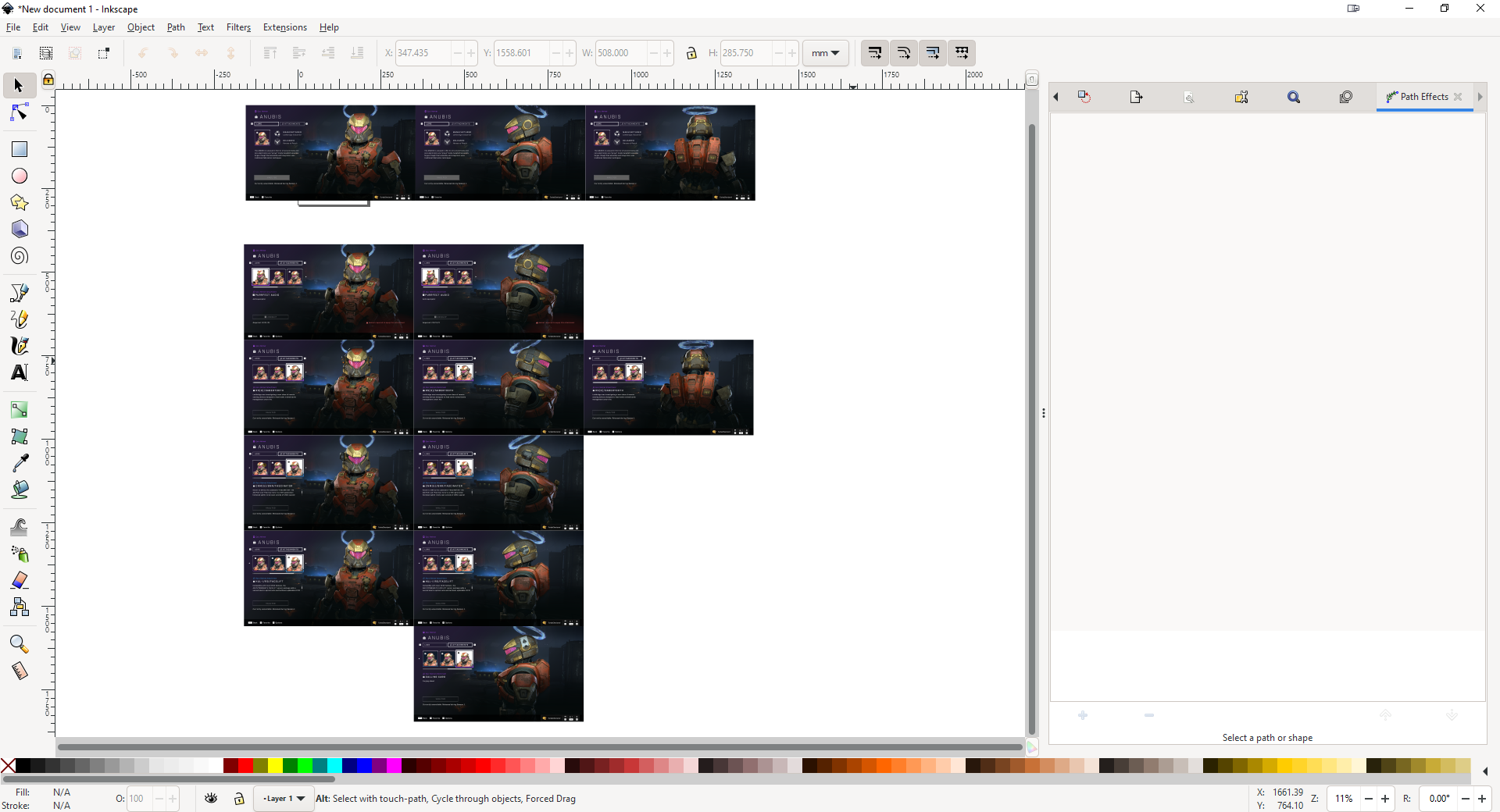Toggle scale stroke width with object
This screenshot has width=1500, height=812.
tap(875, 53)
